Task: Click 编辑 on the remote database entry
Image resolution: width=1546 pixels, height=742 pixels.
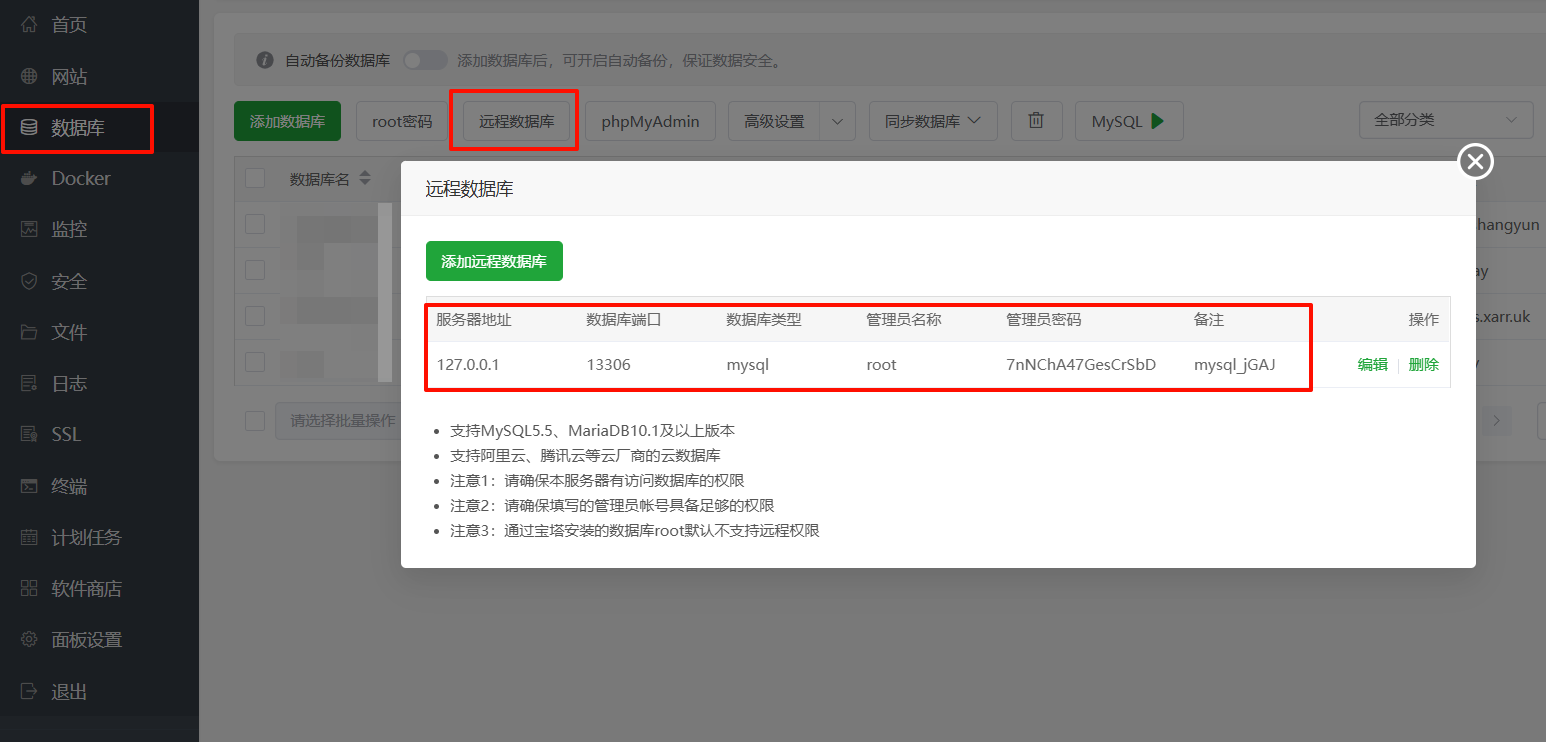Action: point(1371,364)
